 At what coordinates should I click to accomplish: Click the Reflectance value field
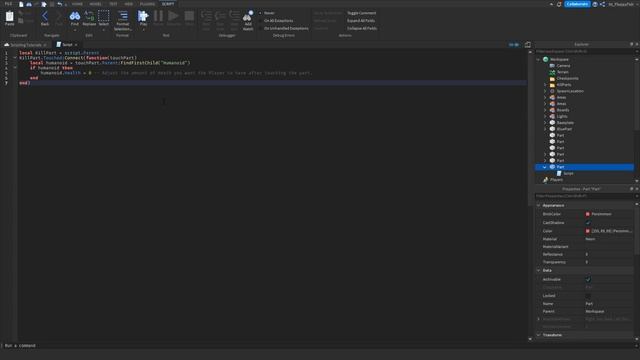point(608,254)
